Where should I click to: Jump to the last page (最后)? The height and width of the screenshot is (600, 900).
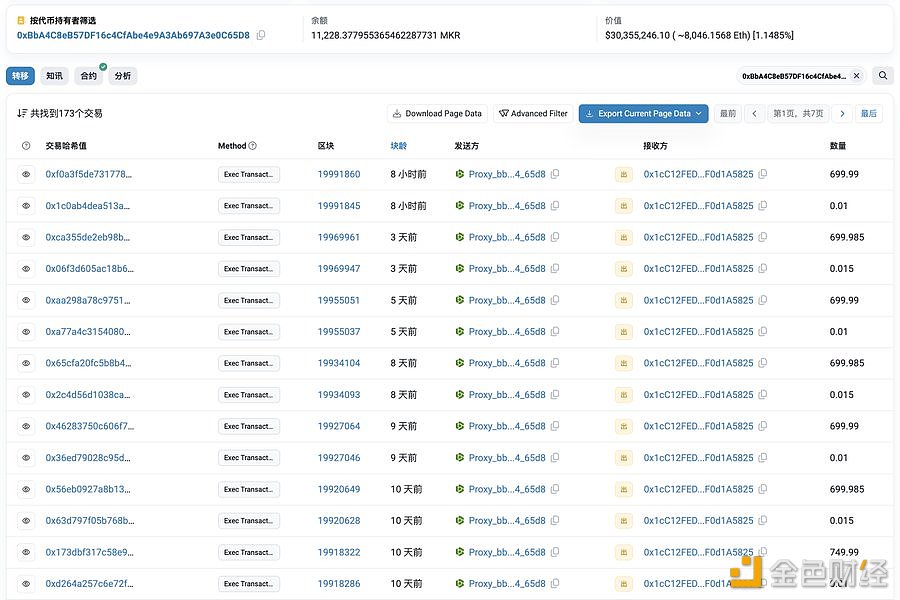coord(868,114)
